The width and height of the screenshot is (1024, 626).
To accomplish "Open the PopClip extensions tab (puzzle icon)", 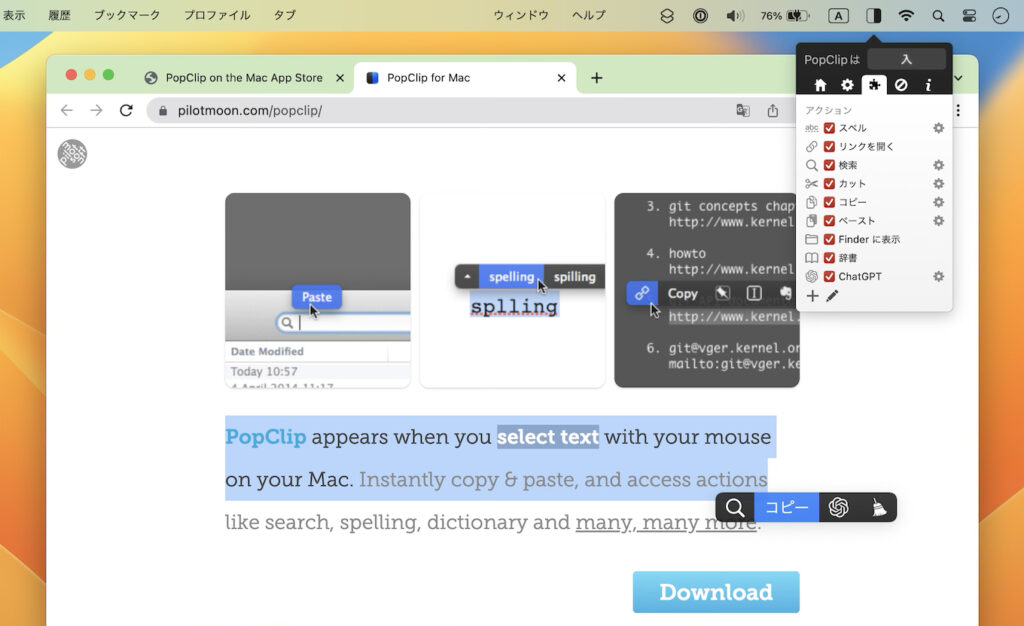I will click(873, 85).
